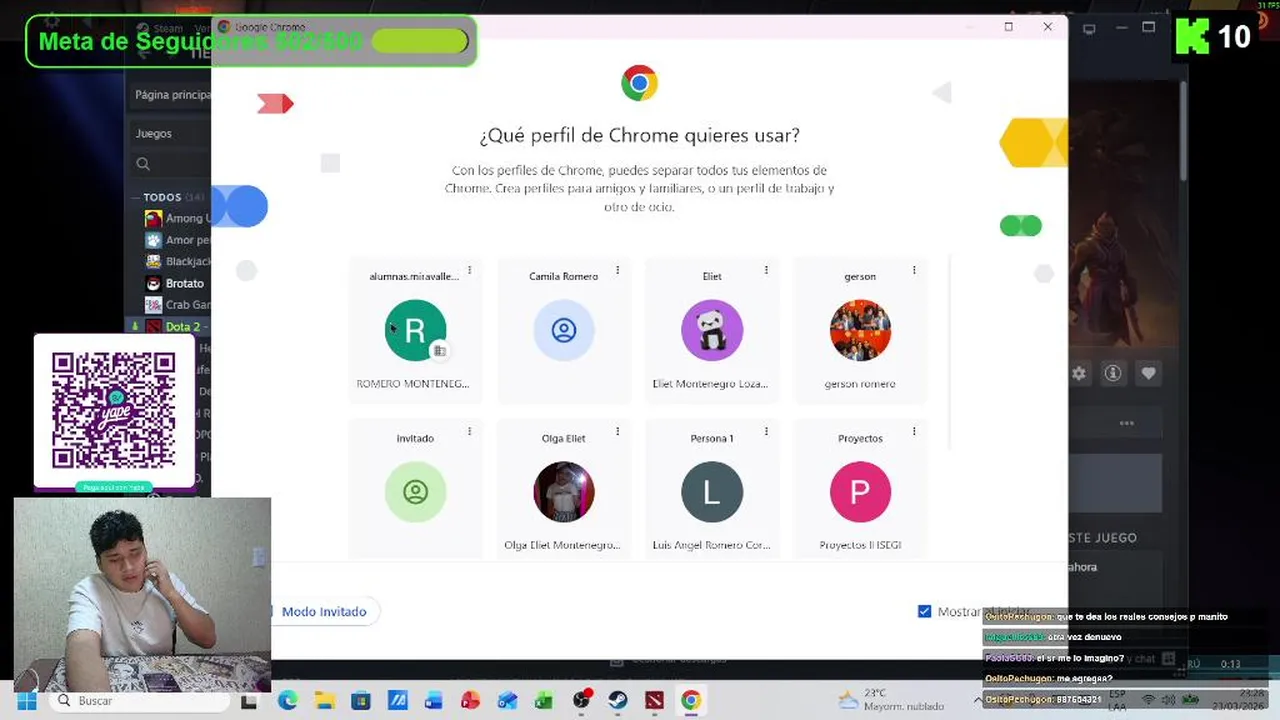Open more options for invitado profile
This screenshot has height=720, width=1280.
469,432
